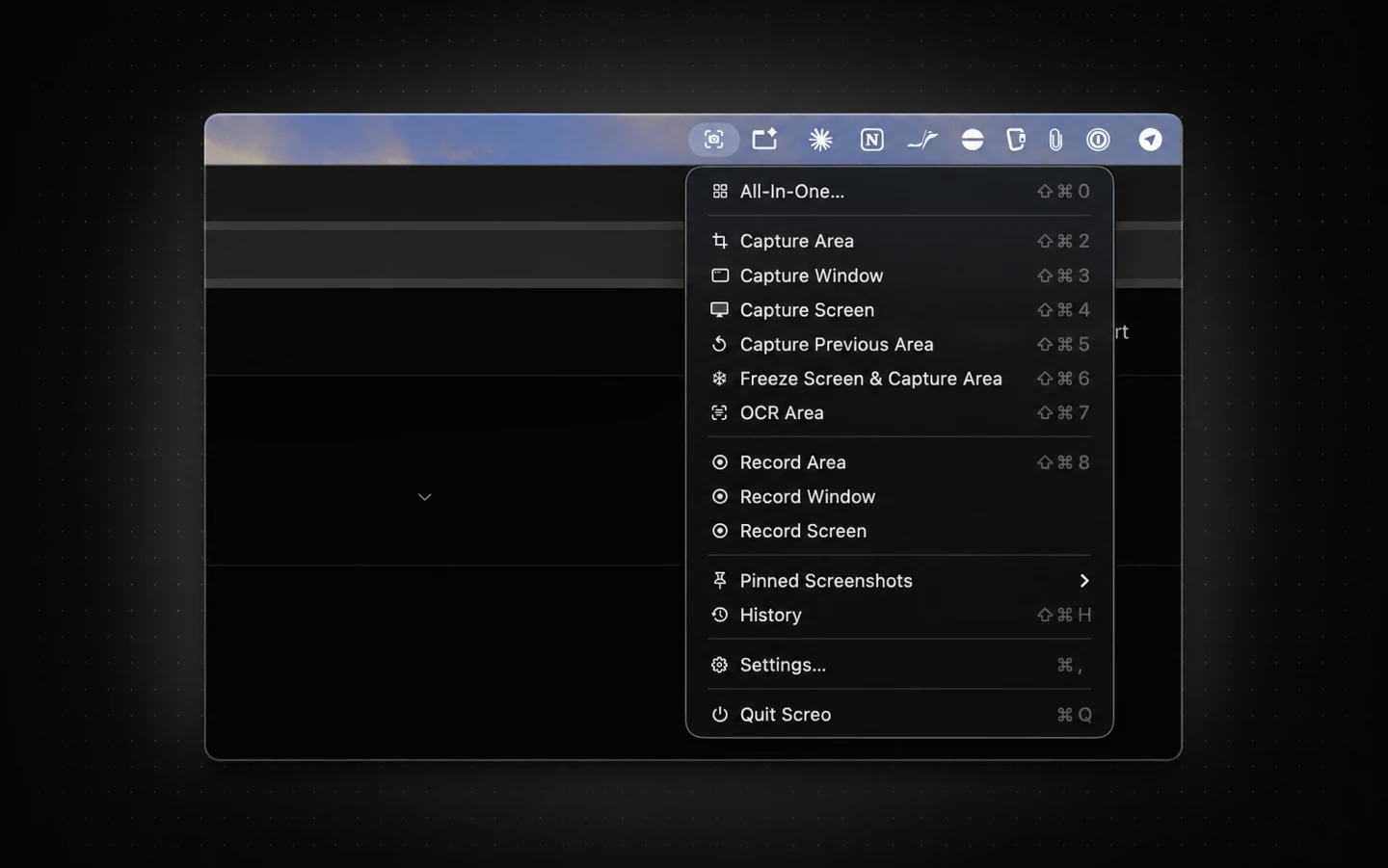
Task: Select Capture Area in the menu
Action: pyautogui.click(x=900, y=241)
